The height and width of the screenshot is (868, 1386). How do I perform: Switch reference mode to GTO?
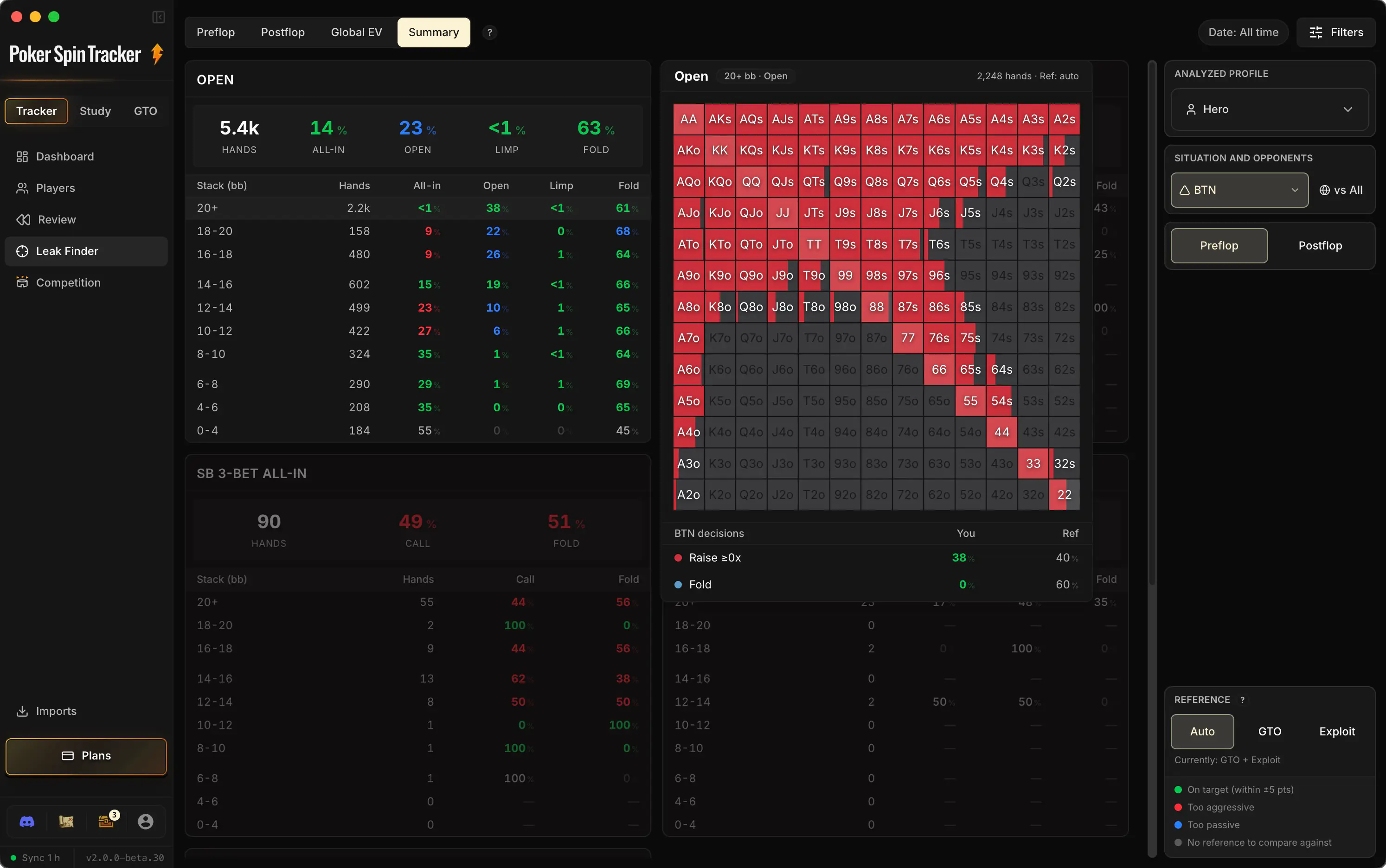coord(1270,731)
